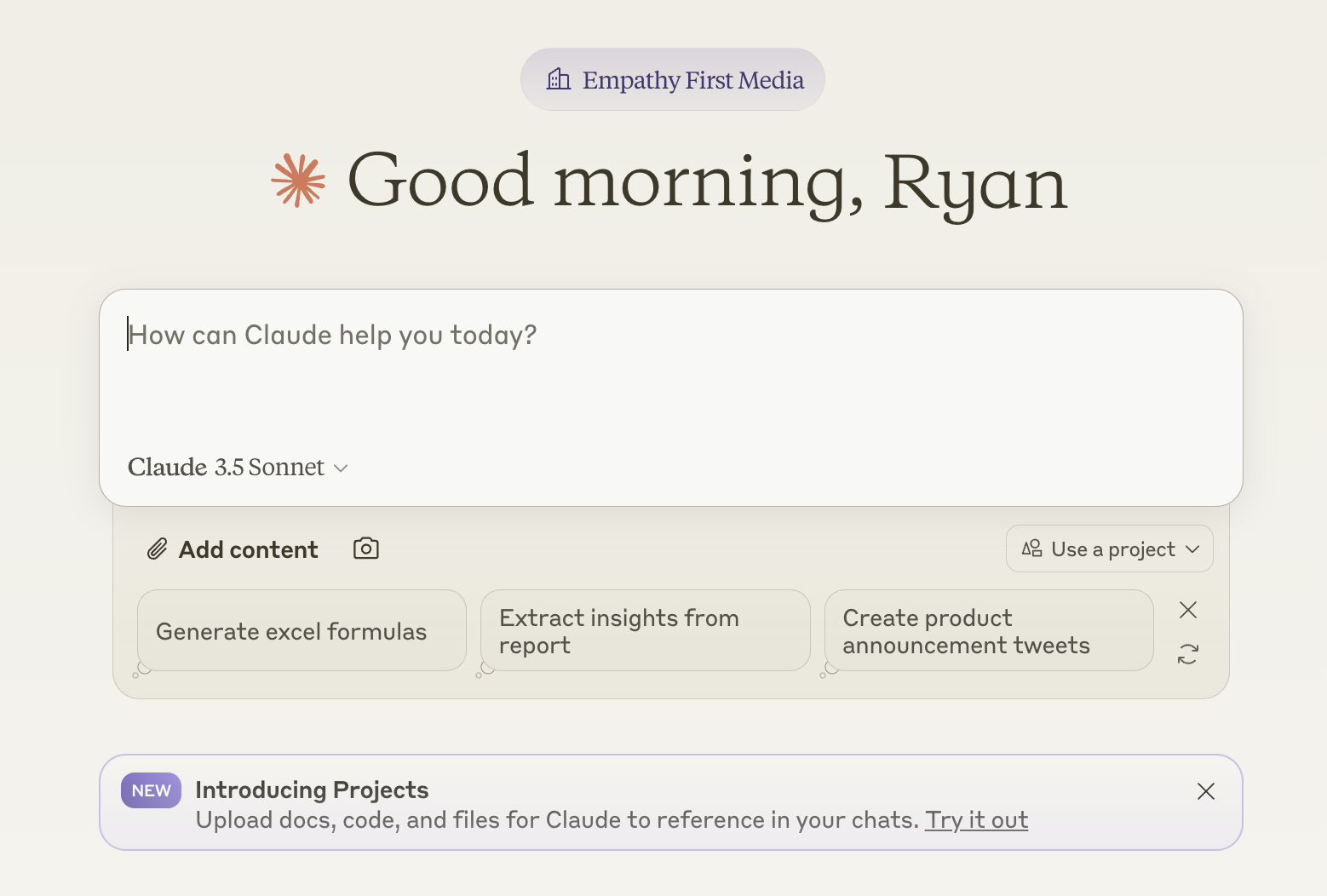Click the building icon in Empathy First Media badge
Image resolution: width=1327 pixels, height=896 pixels.
(559, 79)
